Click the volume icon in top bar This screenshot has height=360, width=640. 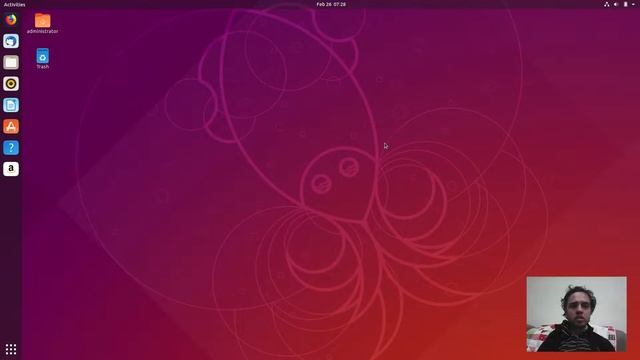[616, 4]
